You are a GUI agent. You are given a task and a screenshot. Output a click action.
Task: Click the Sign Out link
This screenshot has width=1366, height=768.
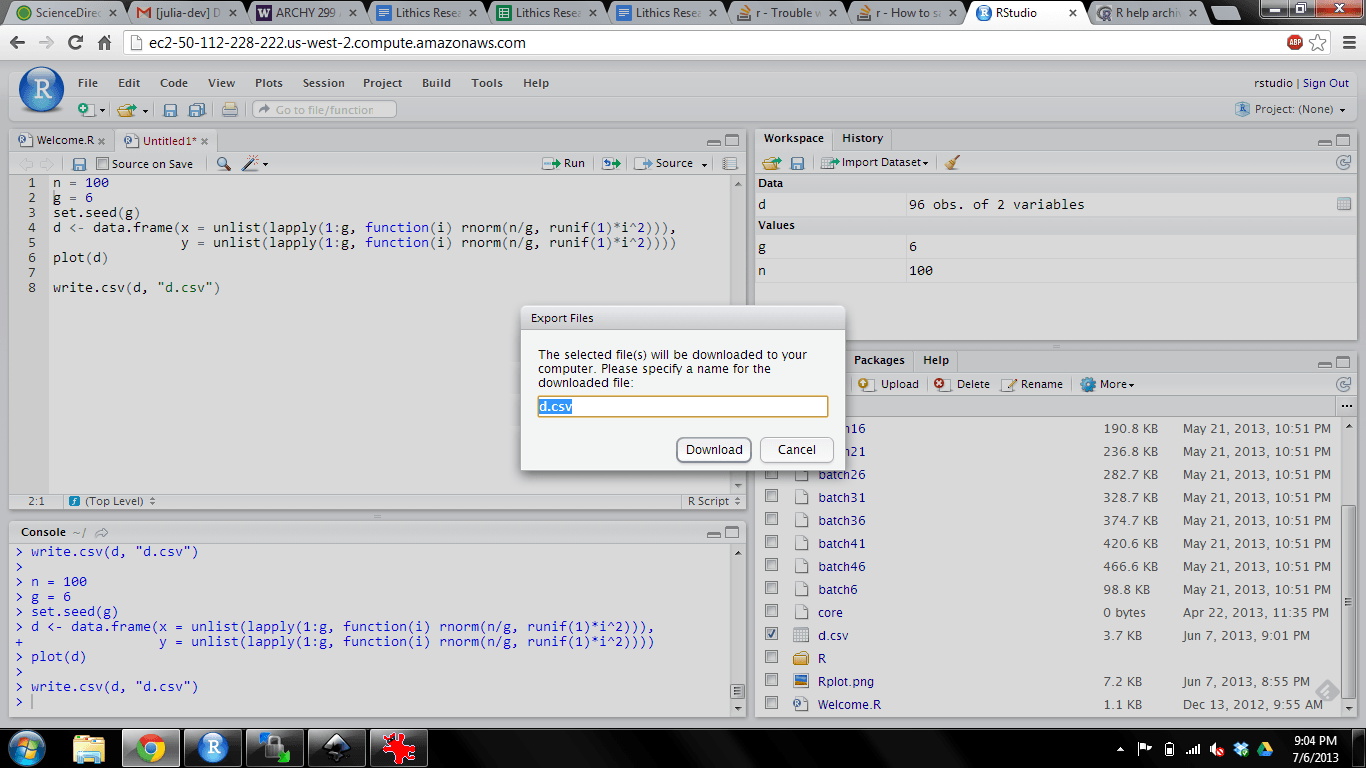click(1326, 83)
